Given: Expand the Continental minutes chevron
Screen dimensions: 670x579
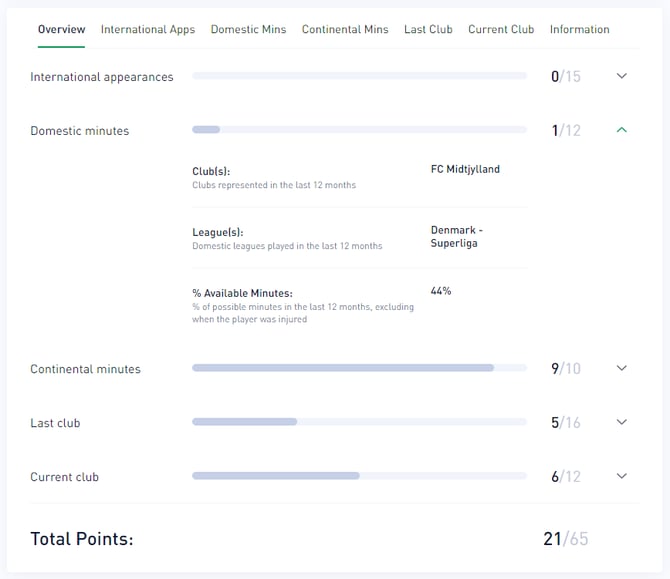Looking at the screenshot, I should coord(621,368).
